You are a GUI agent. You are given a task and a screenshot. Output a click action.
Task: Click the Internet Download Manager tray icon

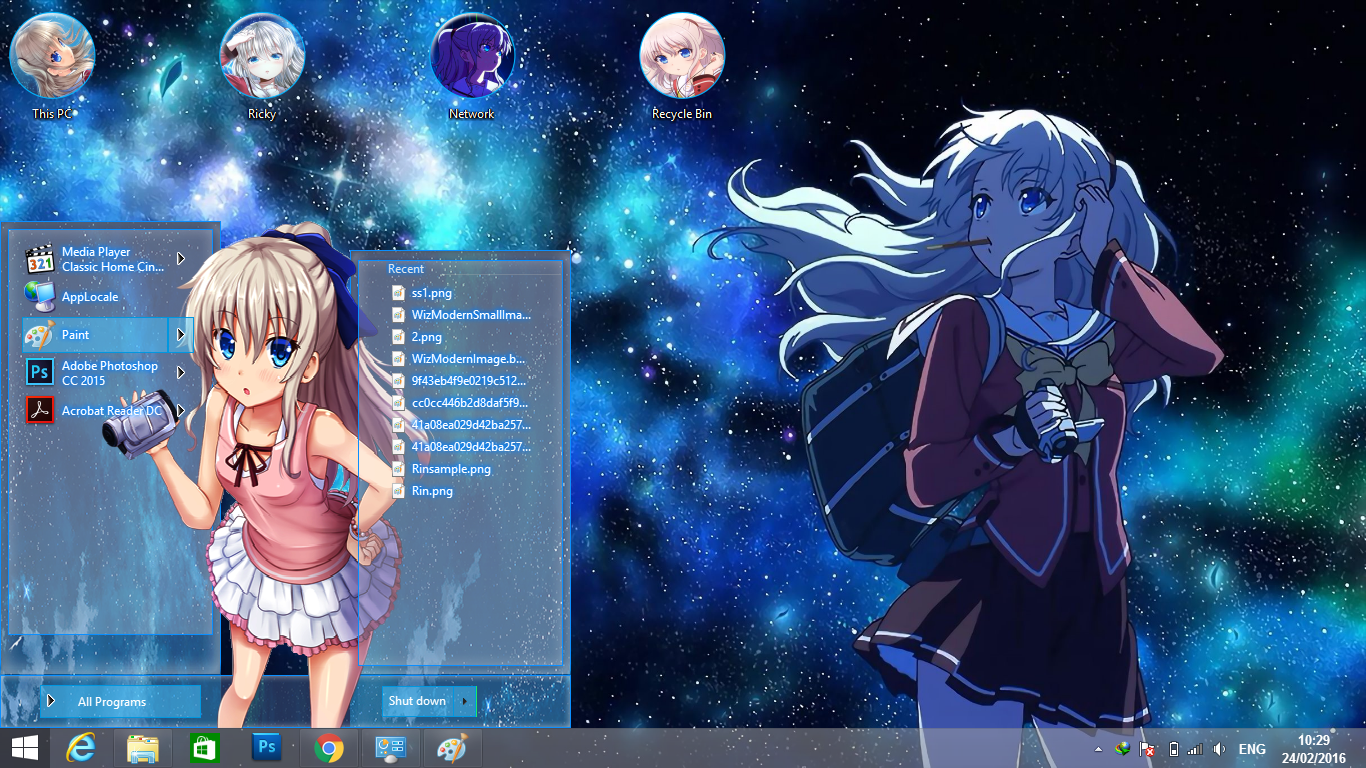coord(1123,749)
